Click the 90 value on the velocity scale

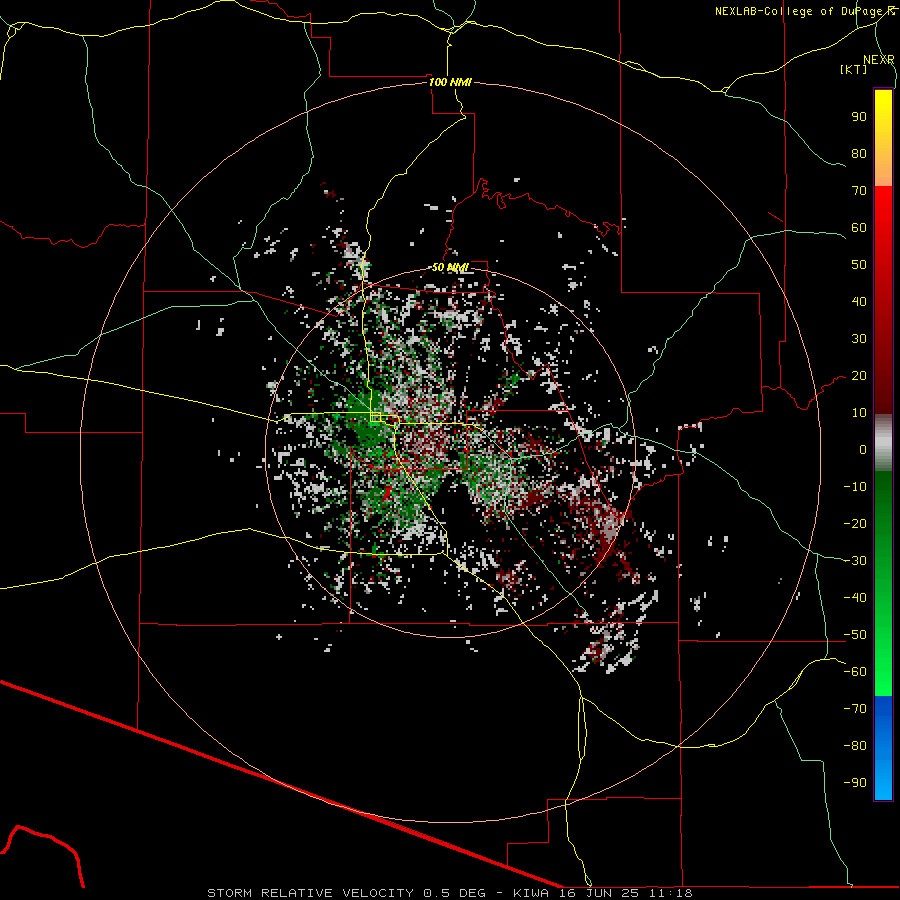pyautogui.click(x=859, y=117)
